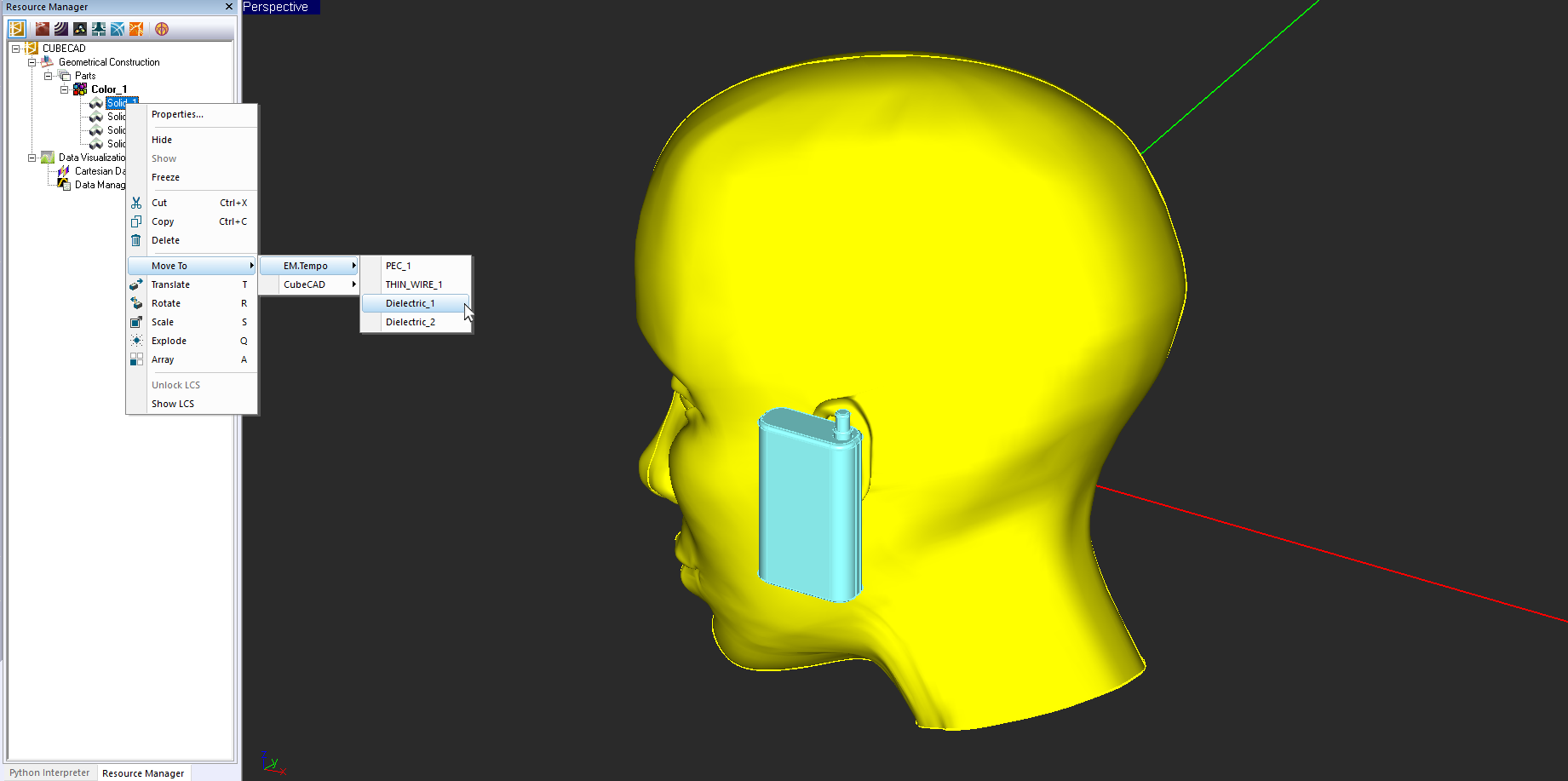Select the CUBECAD root node icon
This screenshot has width=1568, height=781.
pos(32,49)
